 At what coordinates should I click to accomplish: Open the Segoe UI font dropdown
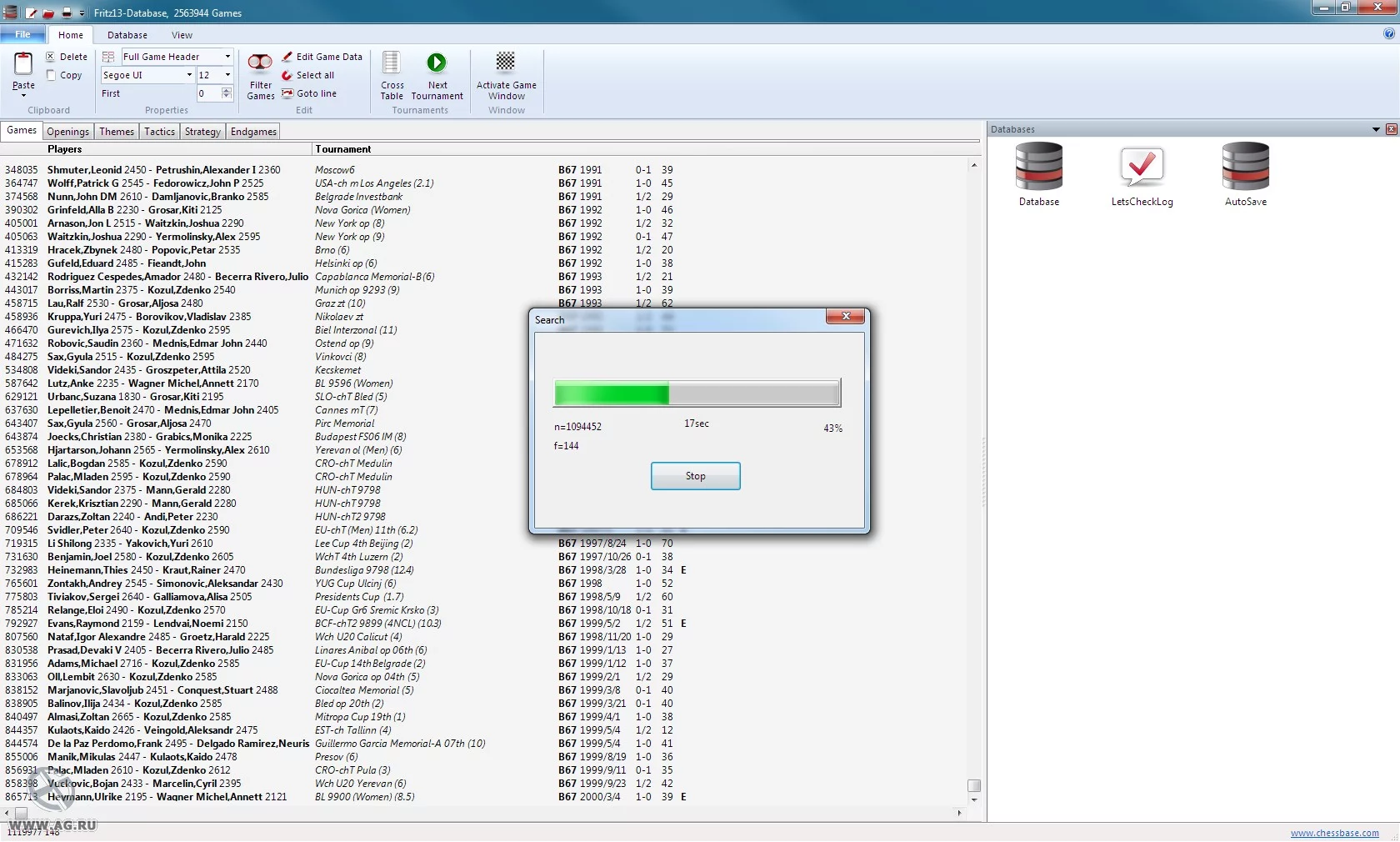pos(189,75)
